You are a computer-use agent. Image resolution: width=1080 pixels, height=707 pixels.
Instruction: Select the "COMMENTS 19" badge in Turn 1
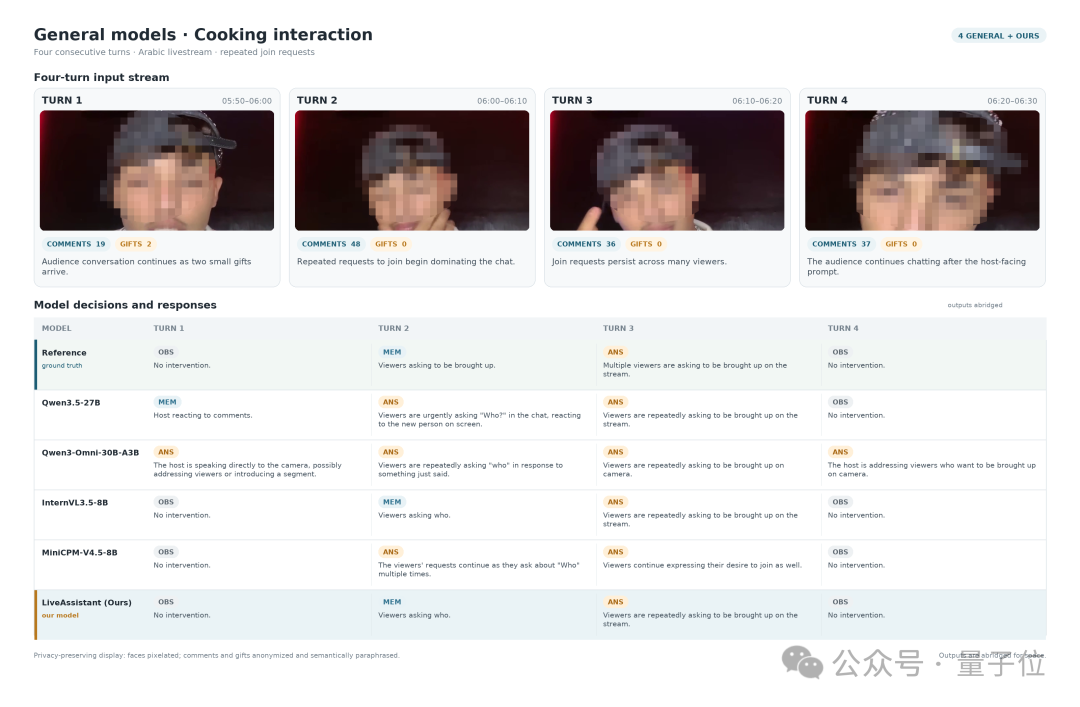[76, 244]
